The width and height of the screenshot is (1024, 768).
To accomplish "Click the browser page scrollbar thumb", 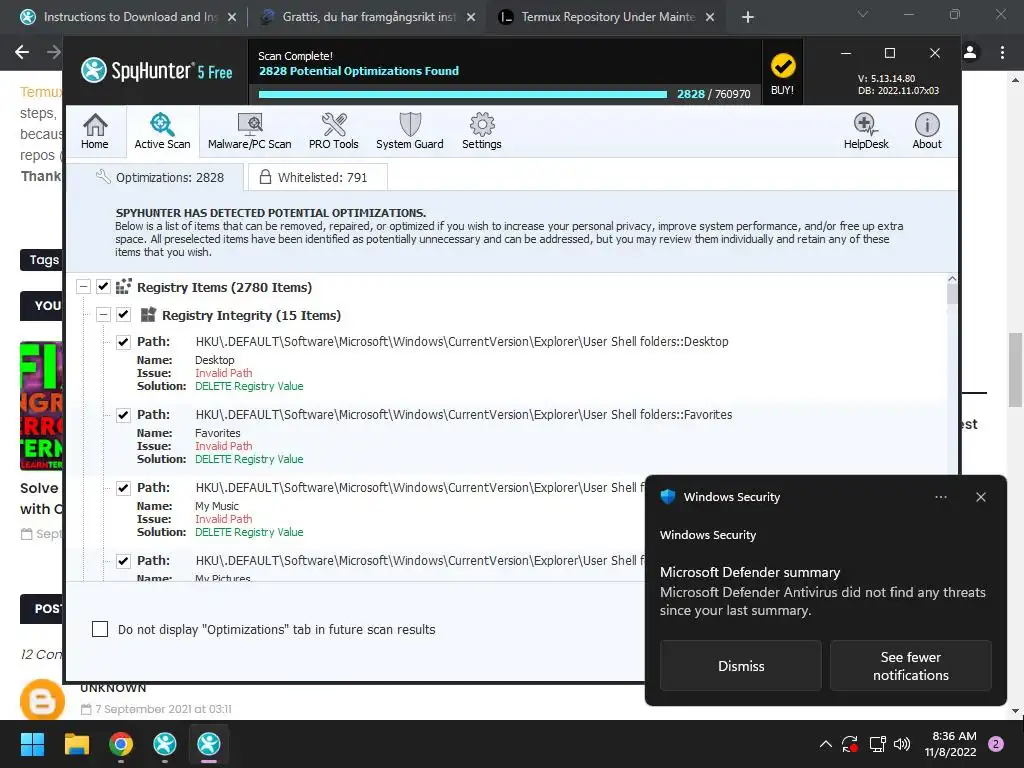I will pyautogui.click(x=1015, y=370).
